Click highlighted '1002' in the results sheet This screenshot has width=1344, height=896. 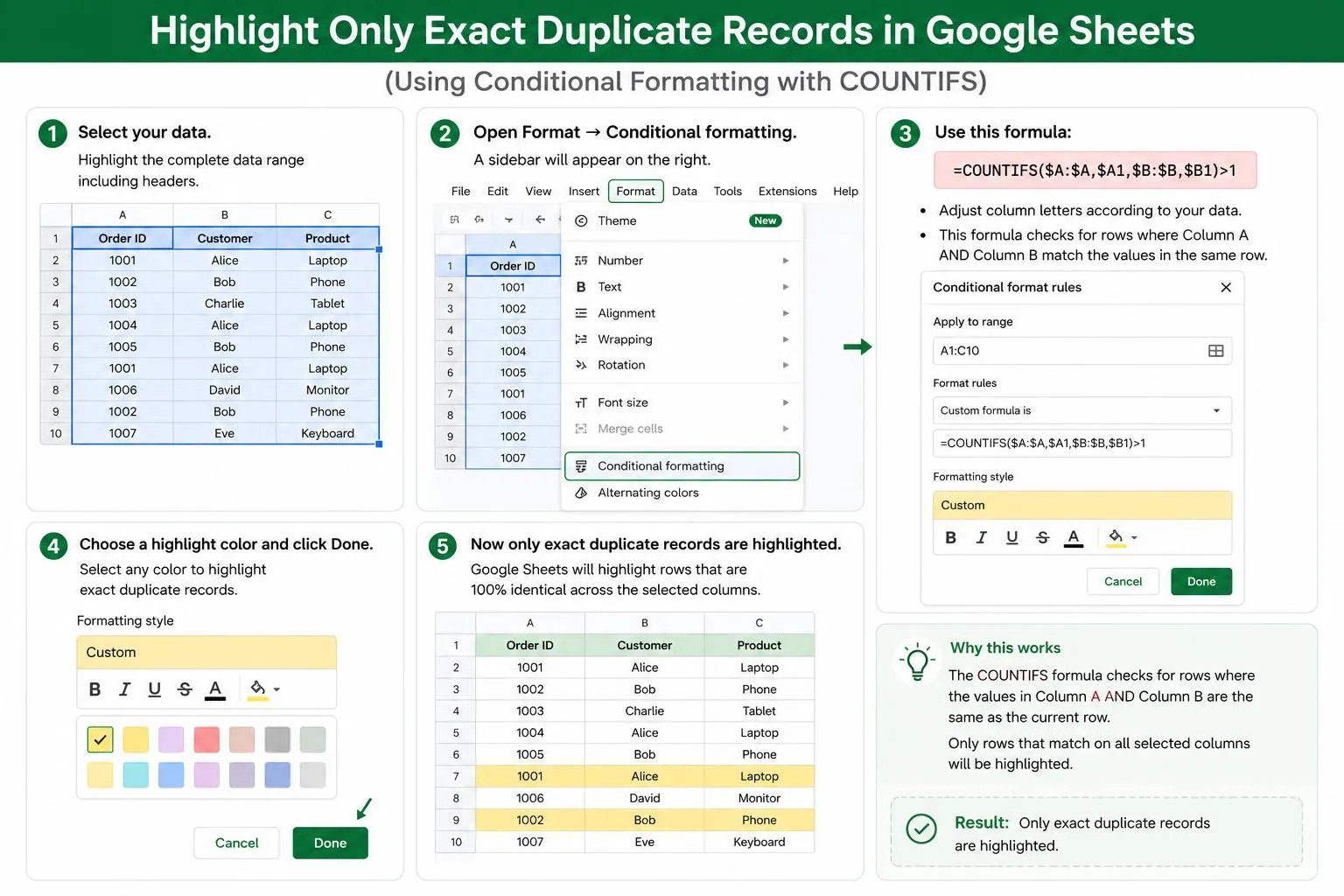[530, 821]
